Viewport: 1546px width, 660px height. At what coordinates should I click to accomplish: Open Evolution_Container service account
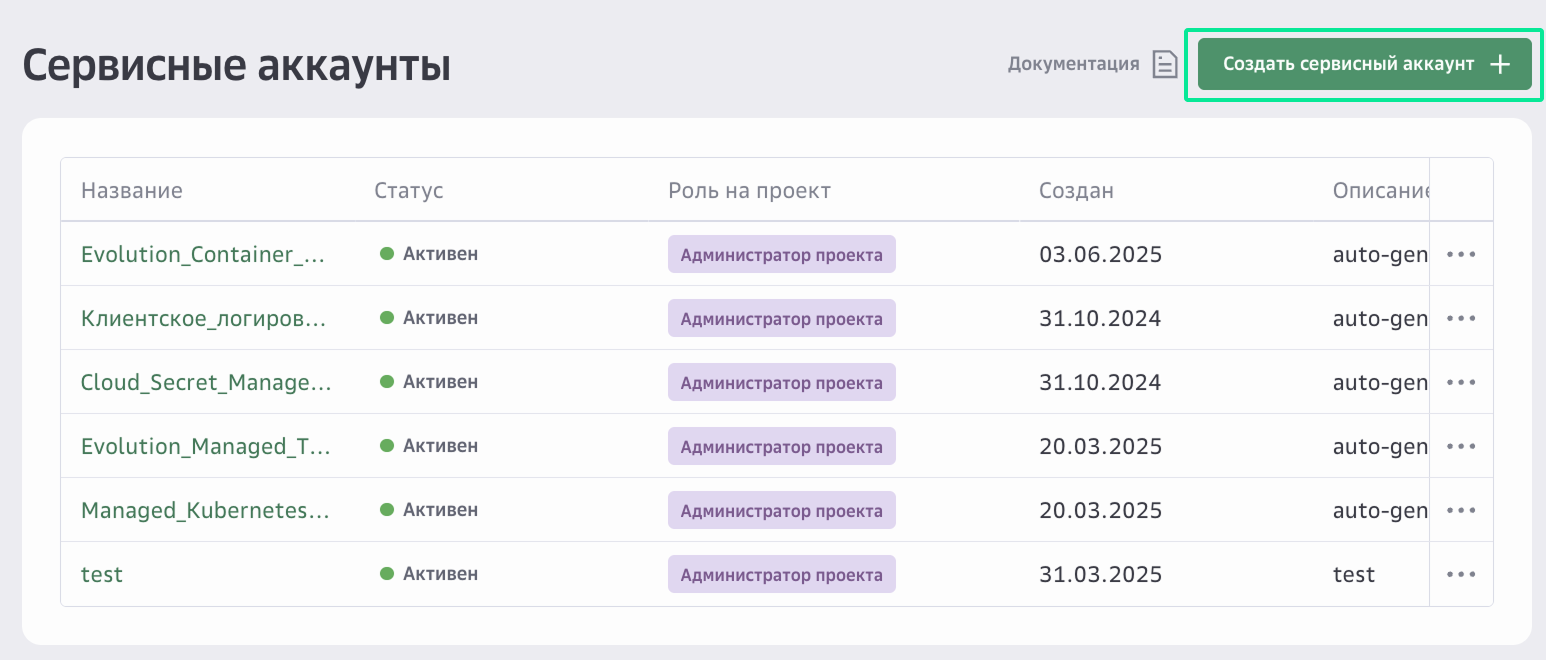[203, 254]
